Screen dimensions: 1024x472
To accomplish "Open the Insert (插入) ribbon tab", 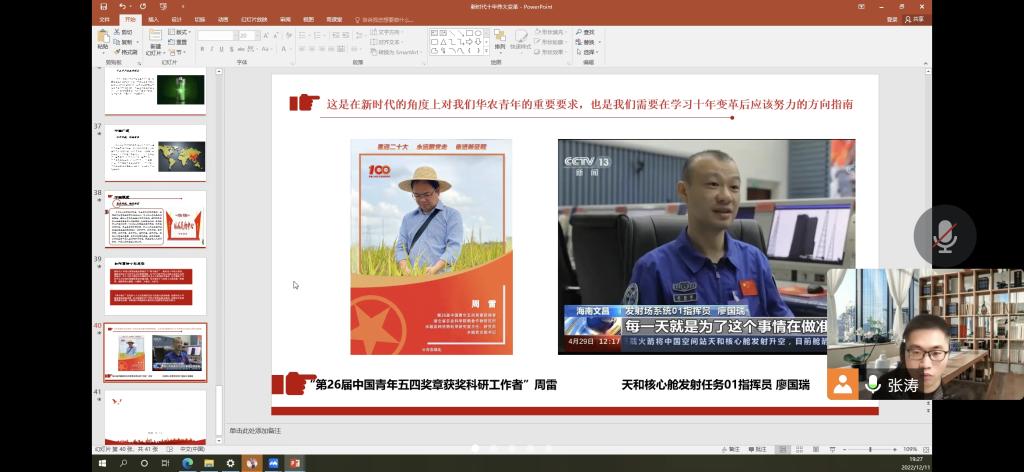I will click(153, 19).
